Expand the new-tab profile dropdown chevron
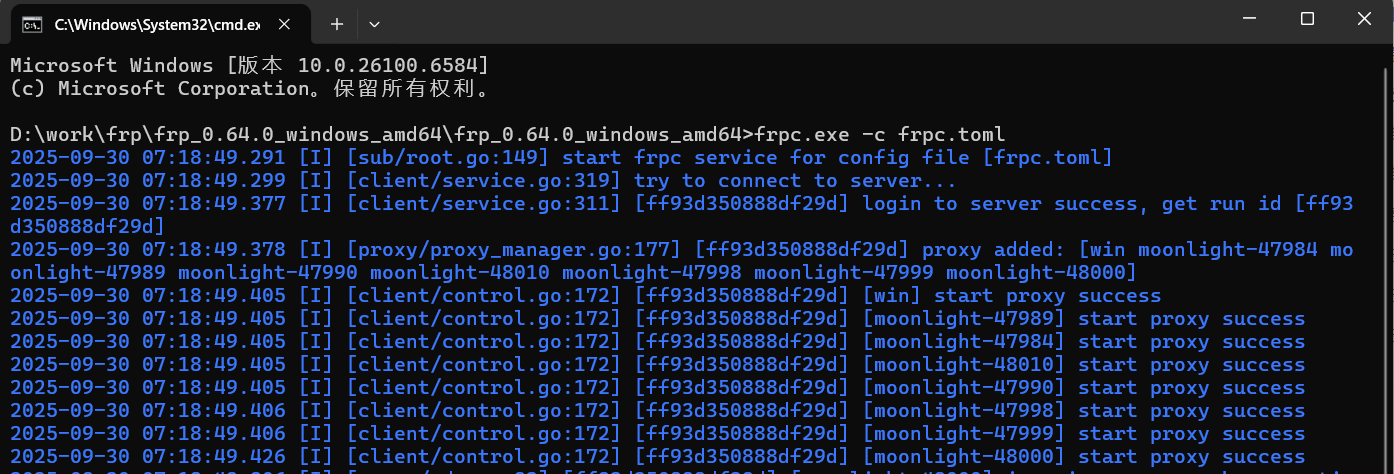The width and height of the screenshot is (1394, 474). 374,23
